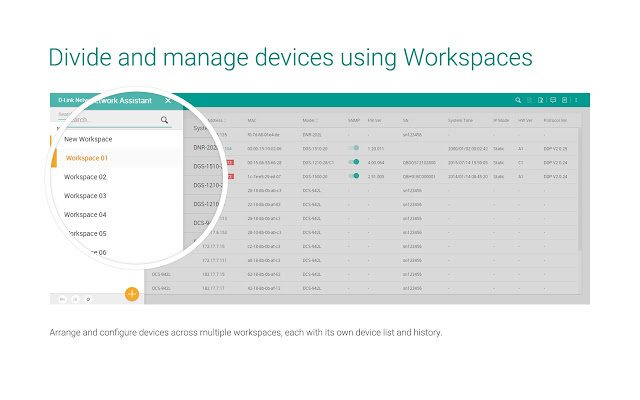
Task: Click the search icon in top toolbar
Action: 517,100
